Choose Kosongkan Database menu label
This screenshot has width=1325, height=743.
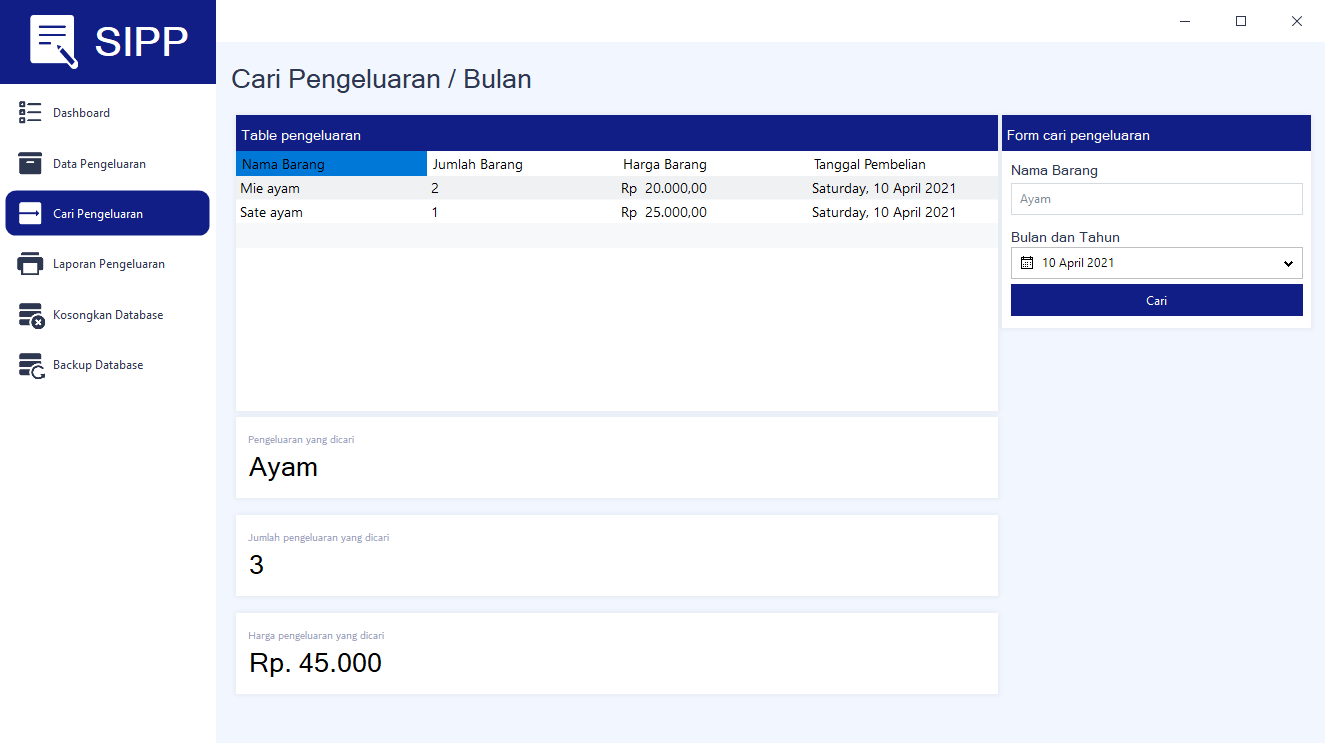click(108, 315)
